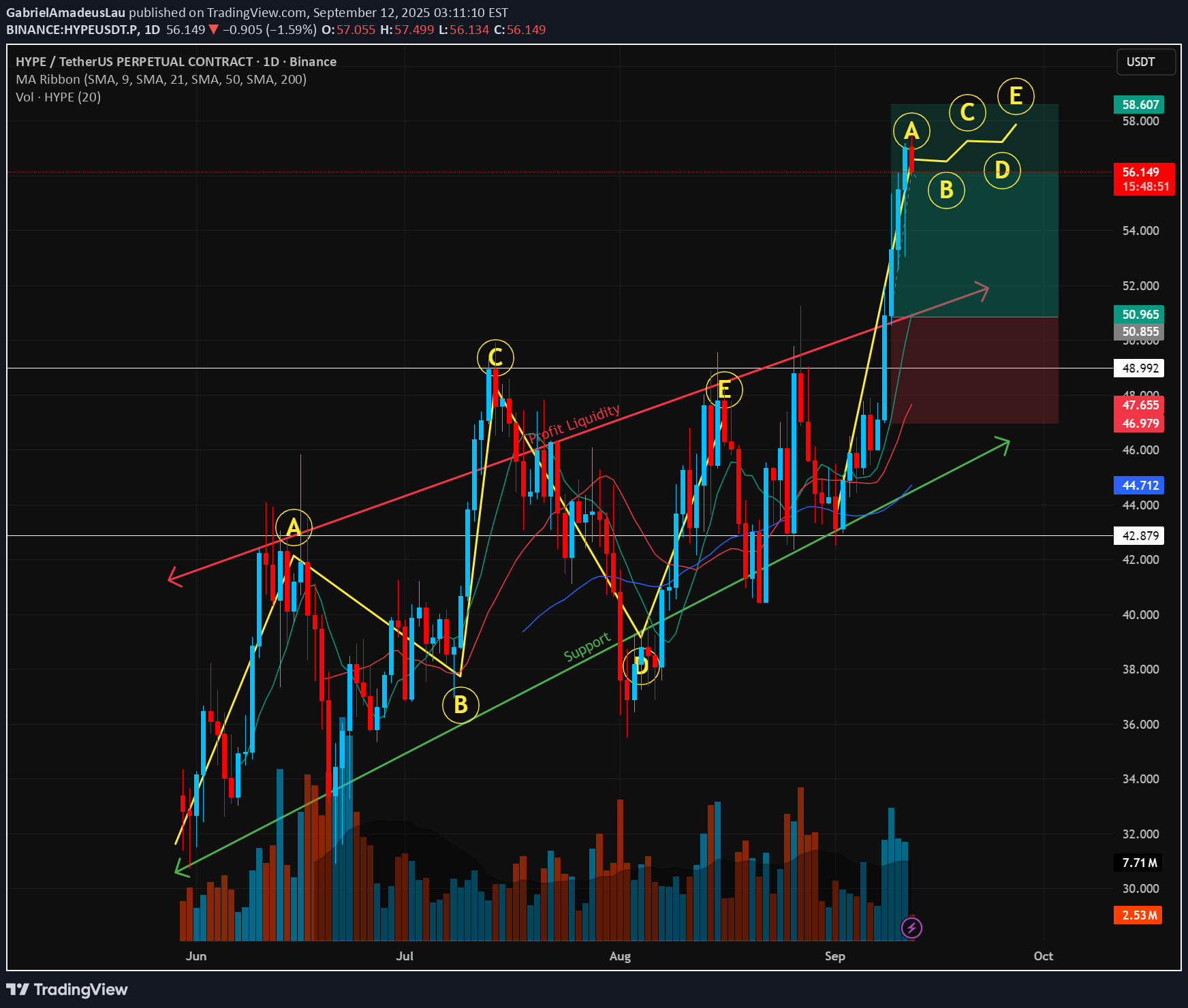Select the circled C wave label at July peak
The width and height of the screenshot is (1188, 1008).
pyautogui.click(x=495, y=358)
